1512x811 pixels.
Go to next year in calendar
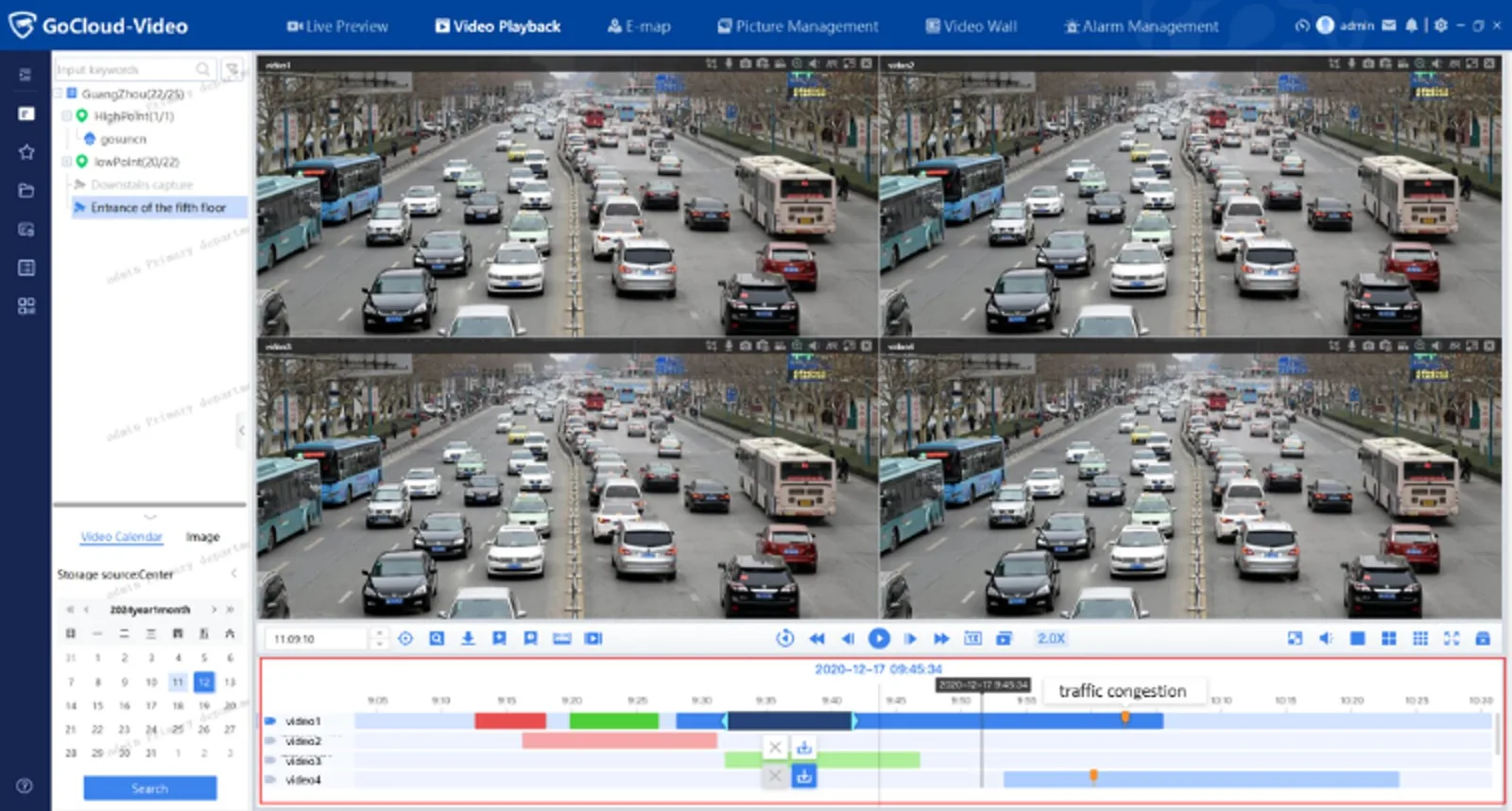point(230,610)
